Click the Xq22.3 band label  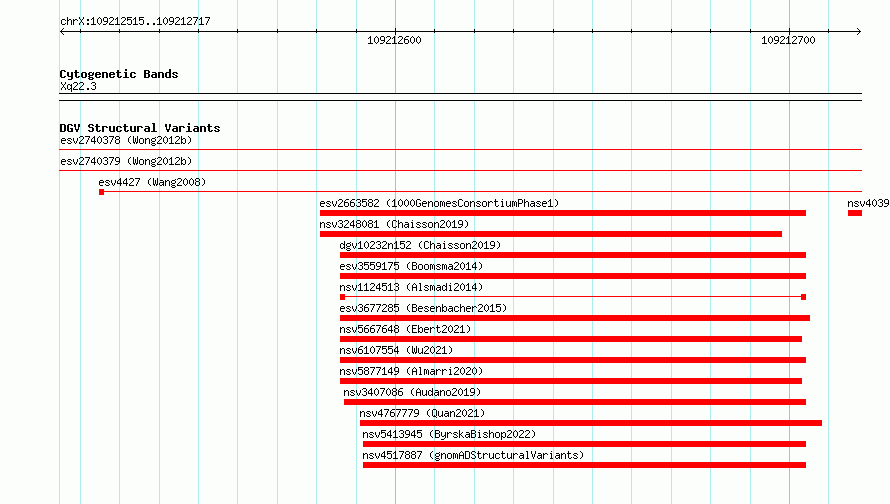pos(78,87)
